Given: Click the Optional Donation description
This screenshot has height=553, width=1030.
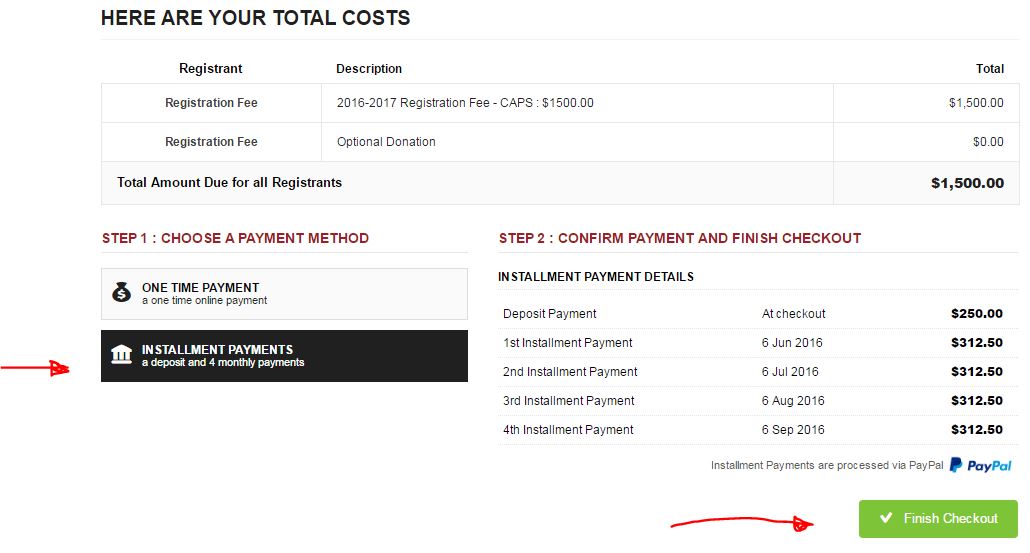Looking at the screenshot, I should pos(386,142).
